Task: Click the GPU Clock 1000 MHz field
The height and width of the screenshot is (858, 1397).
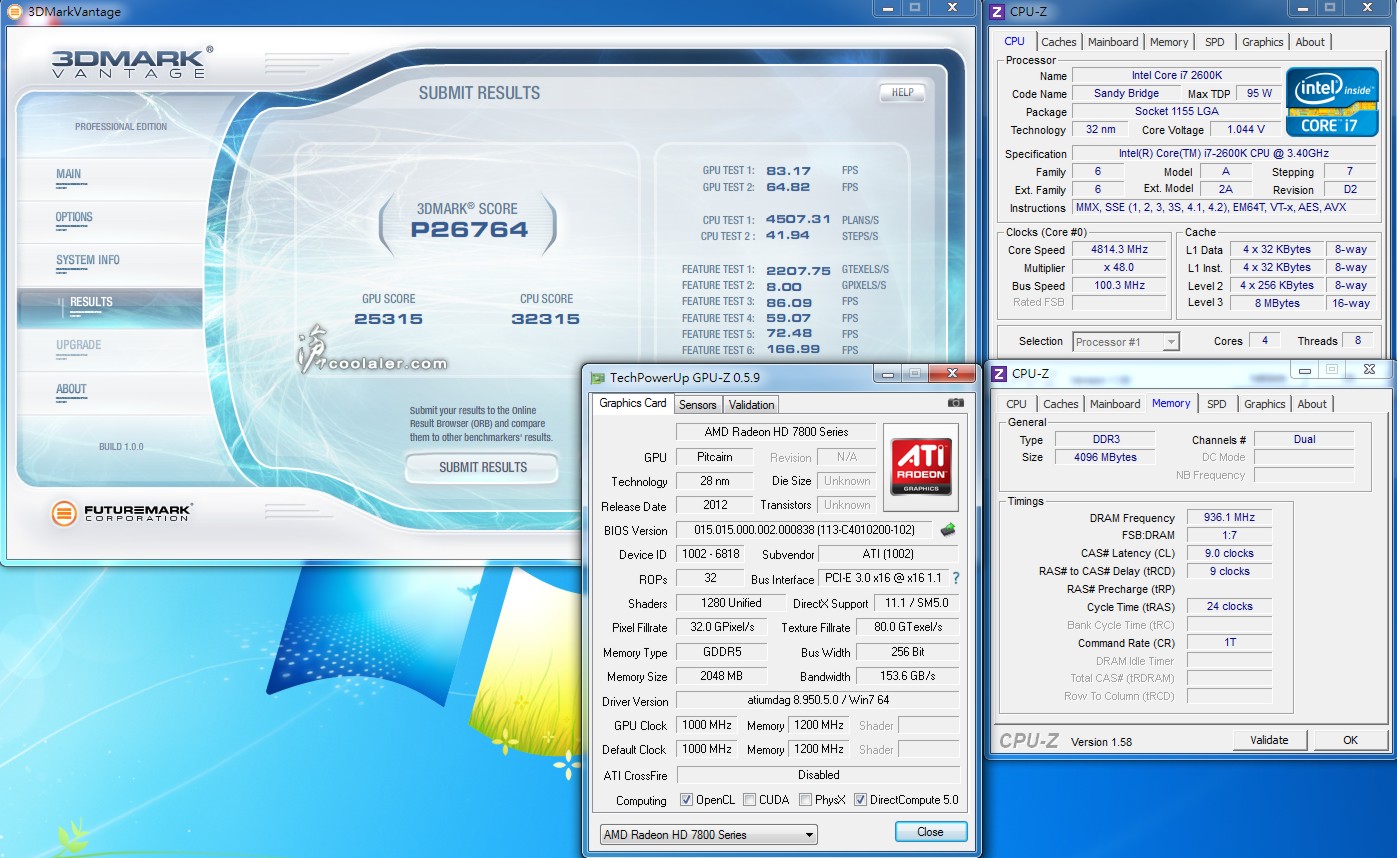Action: tap(708, 725)
